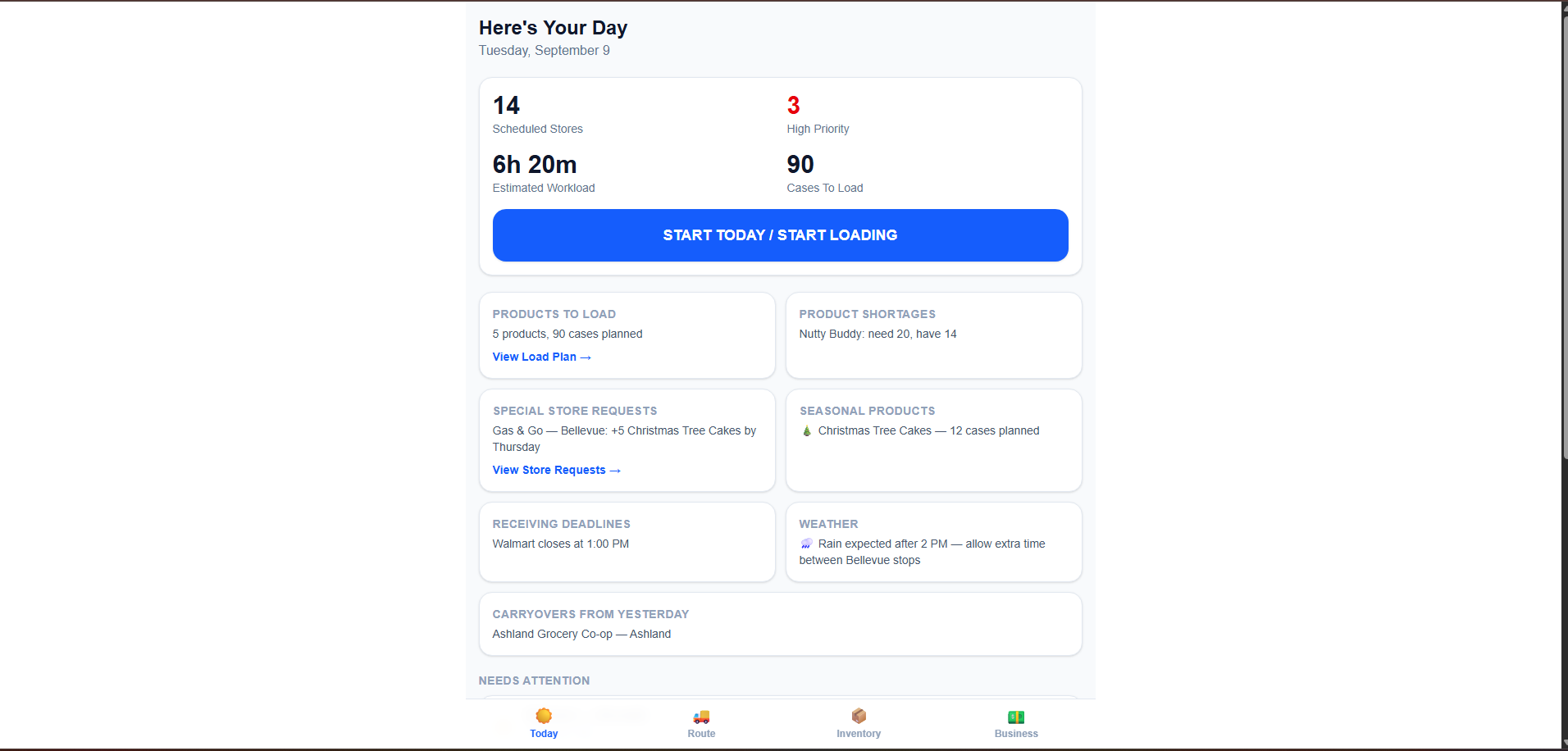Click the box icon for Inventory
1568x751 pixels.
[859, 716]
